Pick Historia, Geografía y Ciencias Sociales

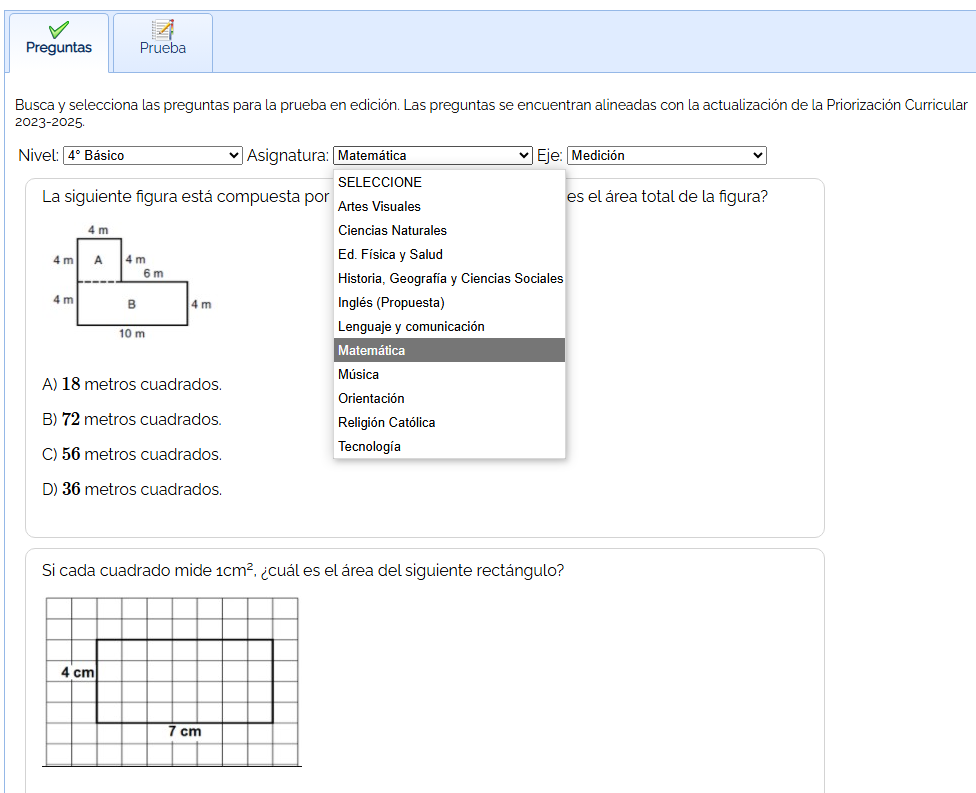(450, 279)
